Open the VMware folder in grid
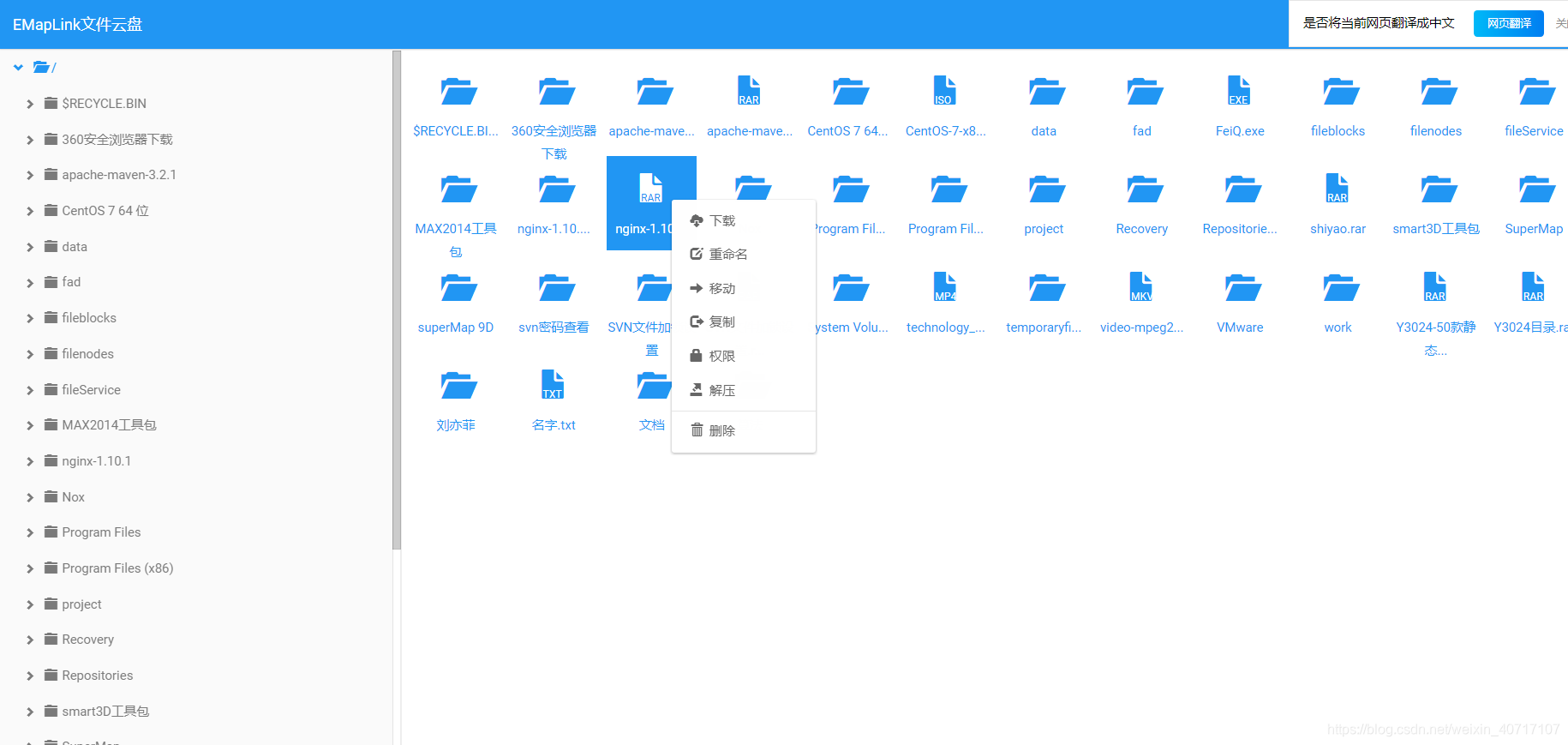The height and width of the screenshot is (745, 1568). 1242,287
